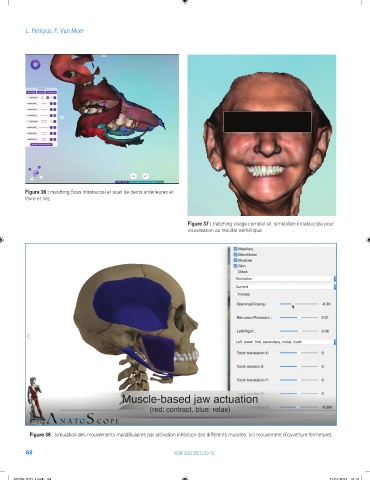Uncheck the Maxillary checkbox

point(235,249)
